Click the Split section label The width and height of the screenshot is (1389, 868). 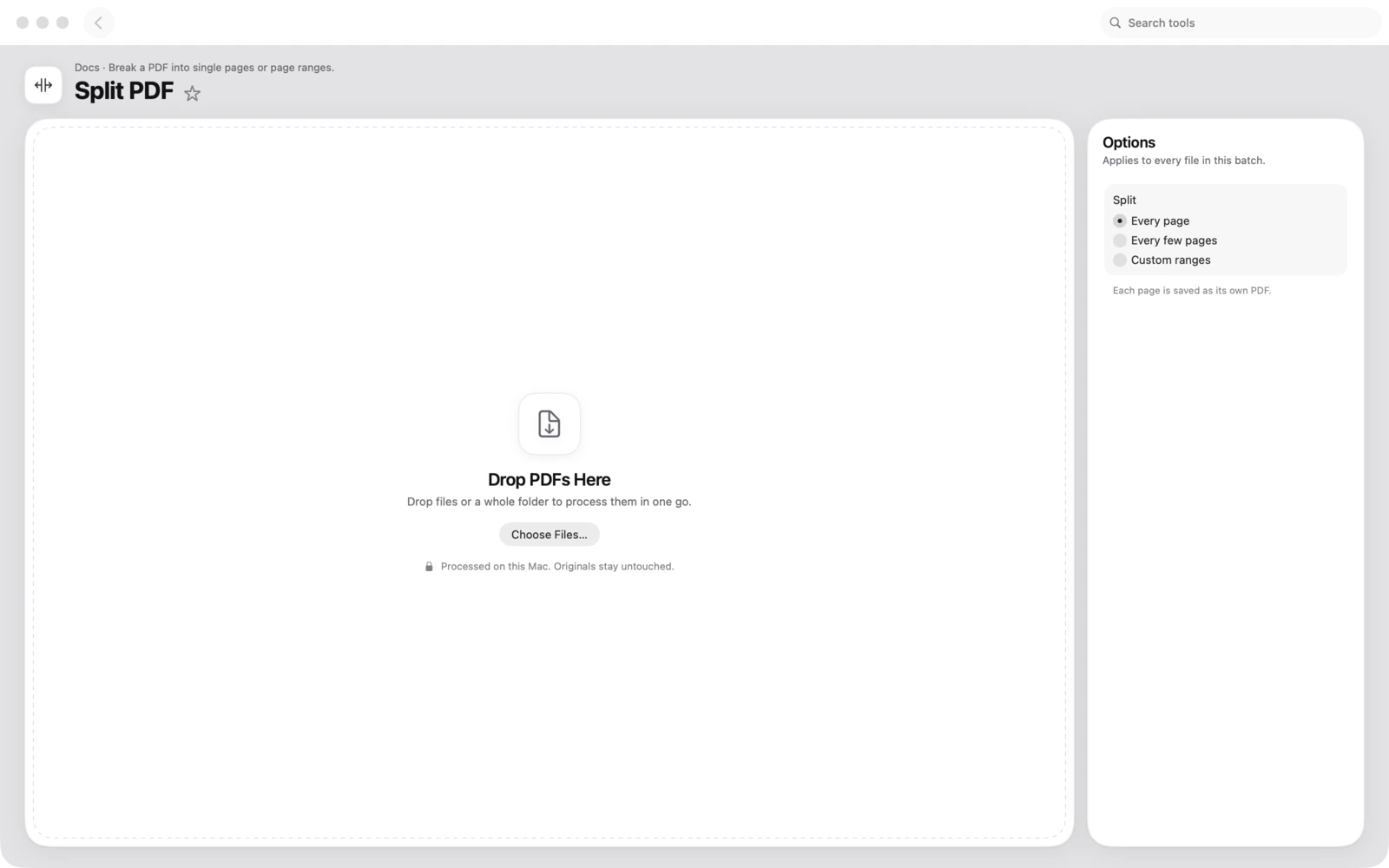[1124, 200]
